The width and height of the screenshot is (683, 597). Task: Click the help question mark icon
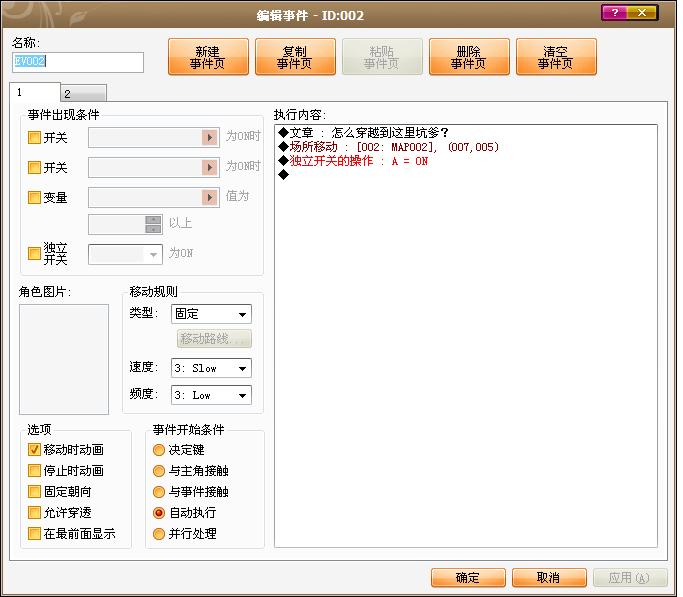[x=614, y=13]
